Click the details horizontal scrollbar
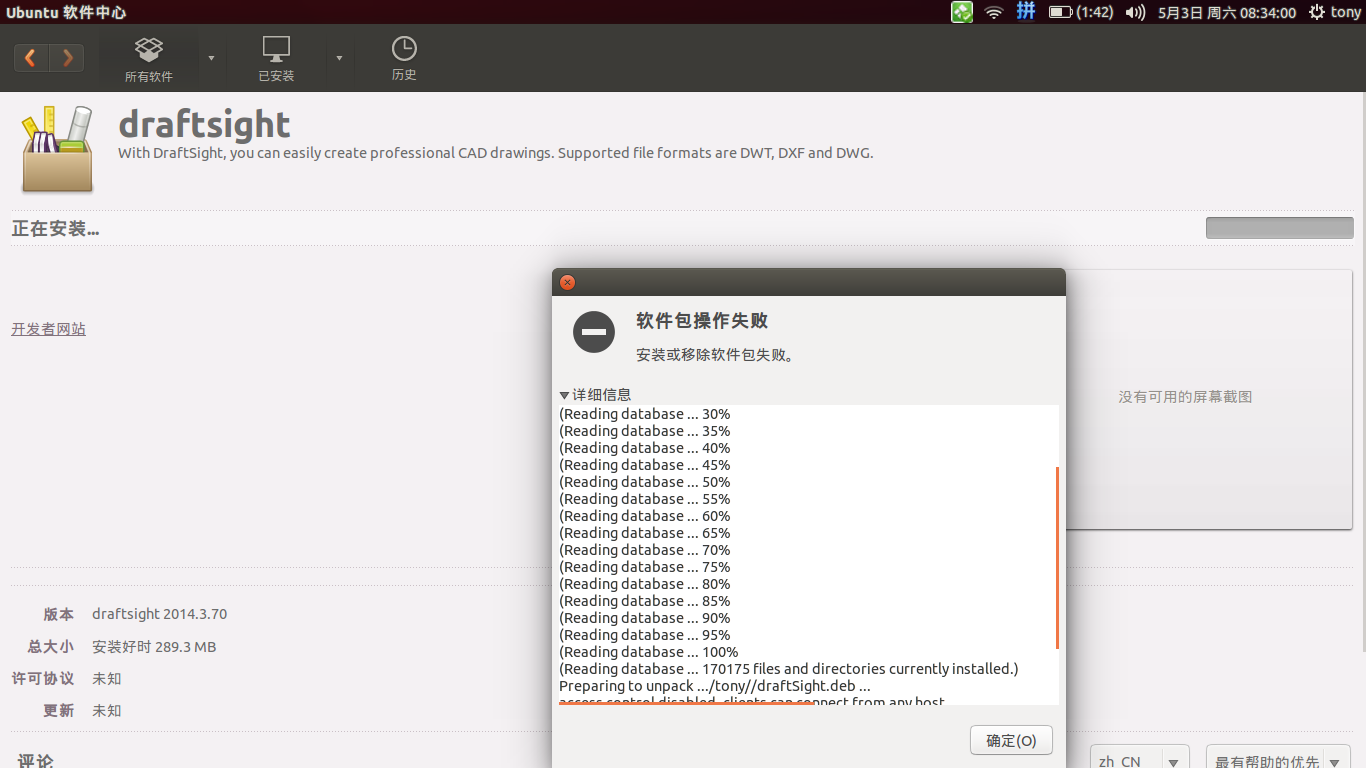This screenshot has width=1366, height=768. 686,703
